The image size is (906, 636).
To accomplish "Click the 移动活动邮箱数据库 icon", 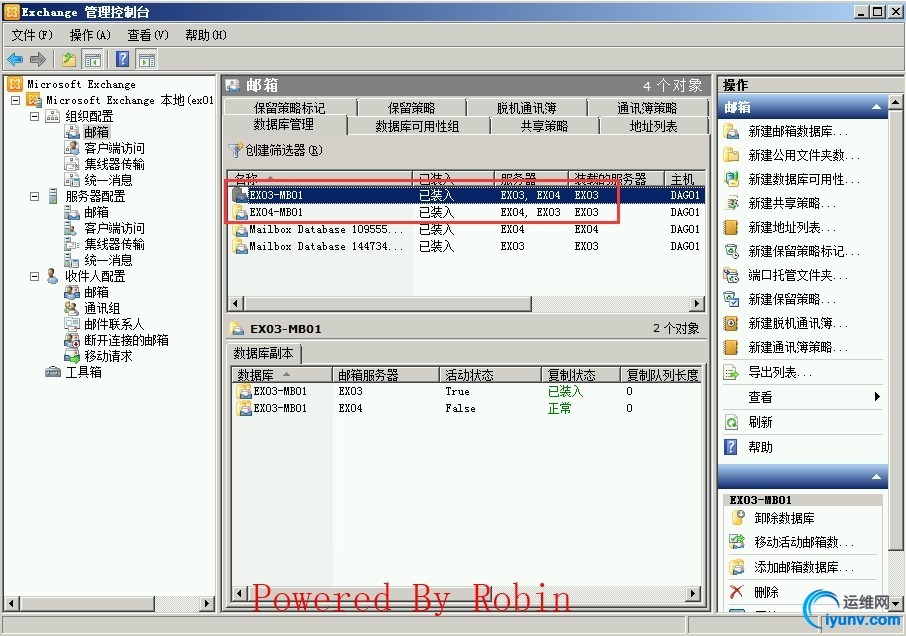I will click(x=737, y=542).
